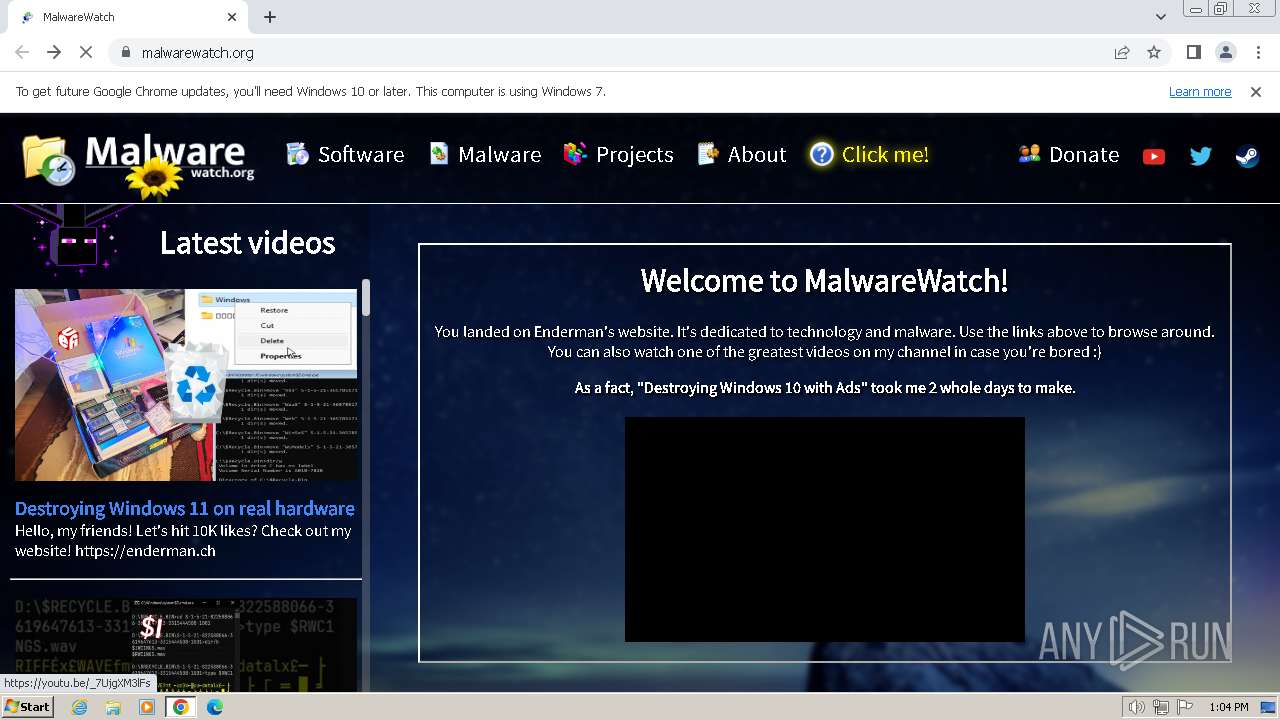Click the Malware menu icon

point(439,153)
